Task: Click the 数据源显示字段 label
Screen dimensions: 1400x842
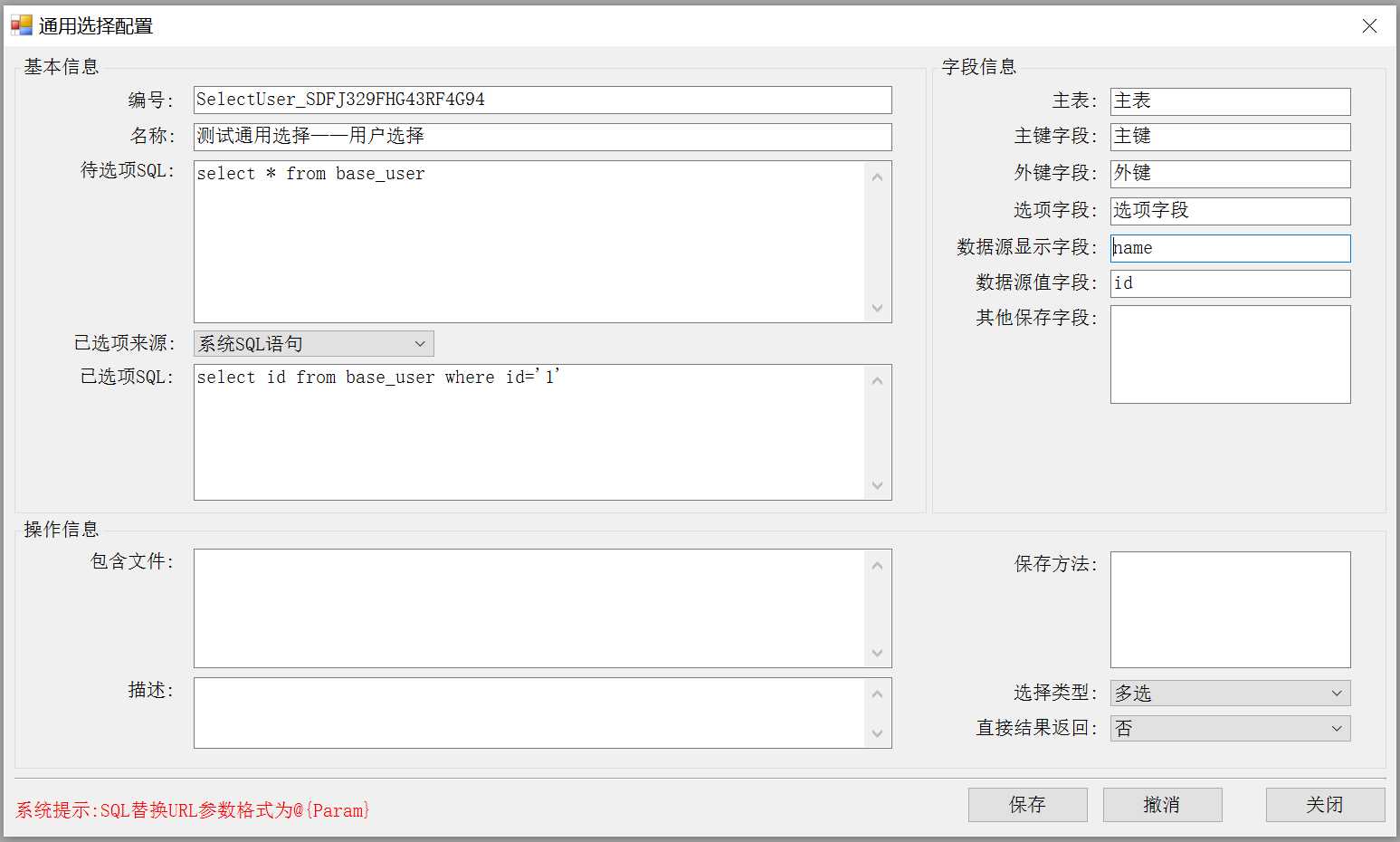Action: (1026, 247)
